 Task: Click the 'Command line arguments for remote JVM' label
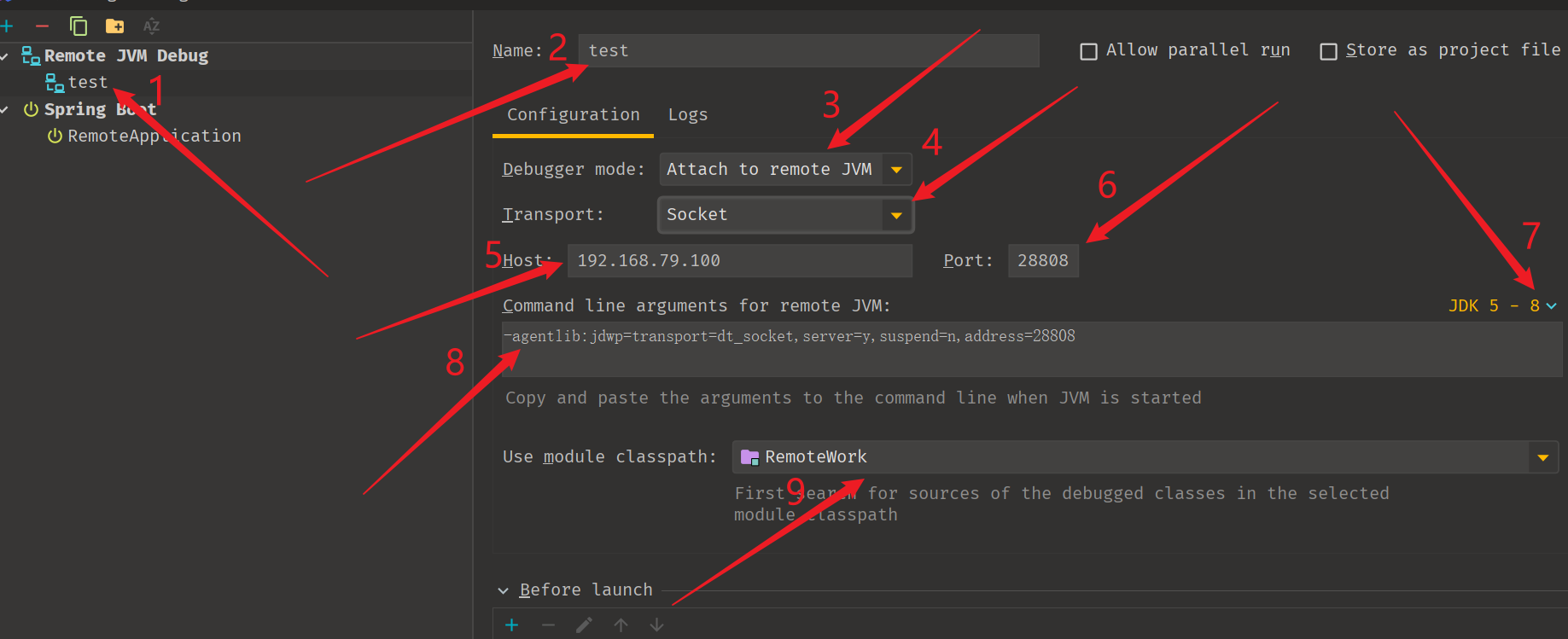[697, 305]
